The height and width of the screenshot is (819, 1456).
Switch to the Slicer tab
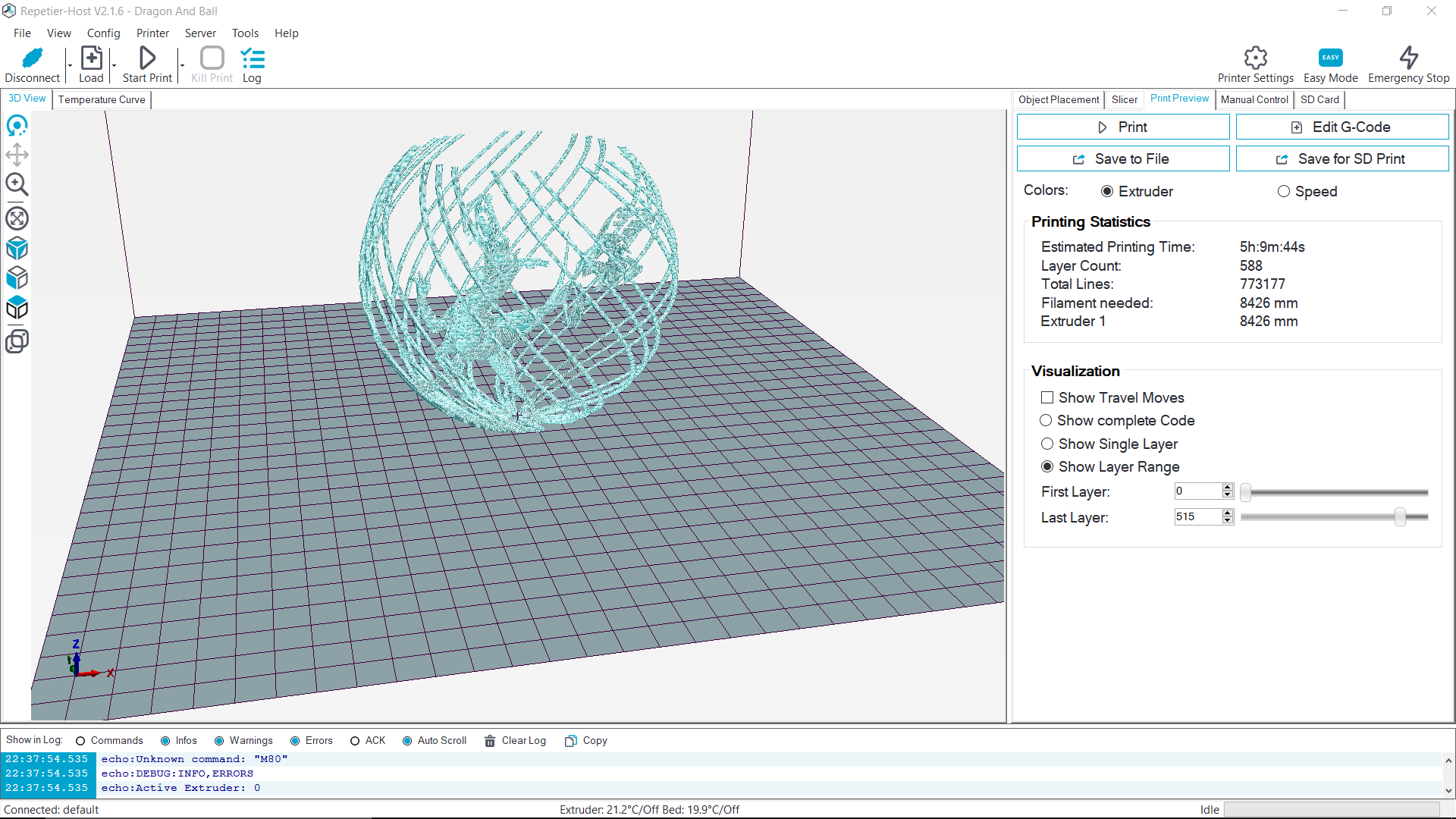pos(1124,99)
